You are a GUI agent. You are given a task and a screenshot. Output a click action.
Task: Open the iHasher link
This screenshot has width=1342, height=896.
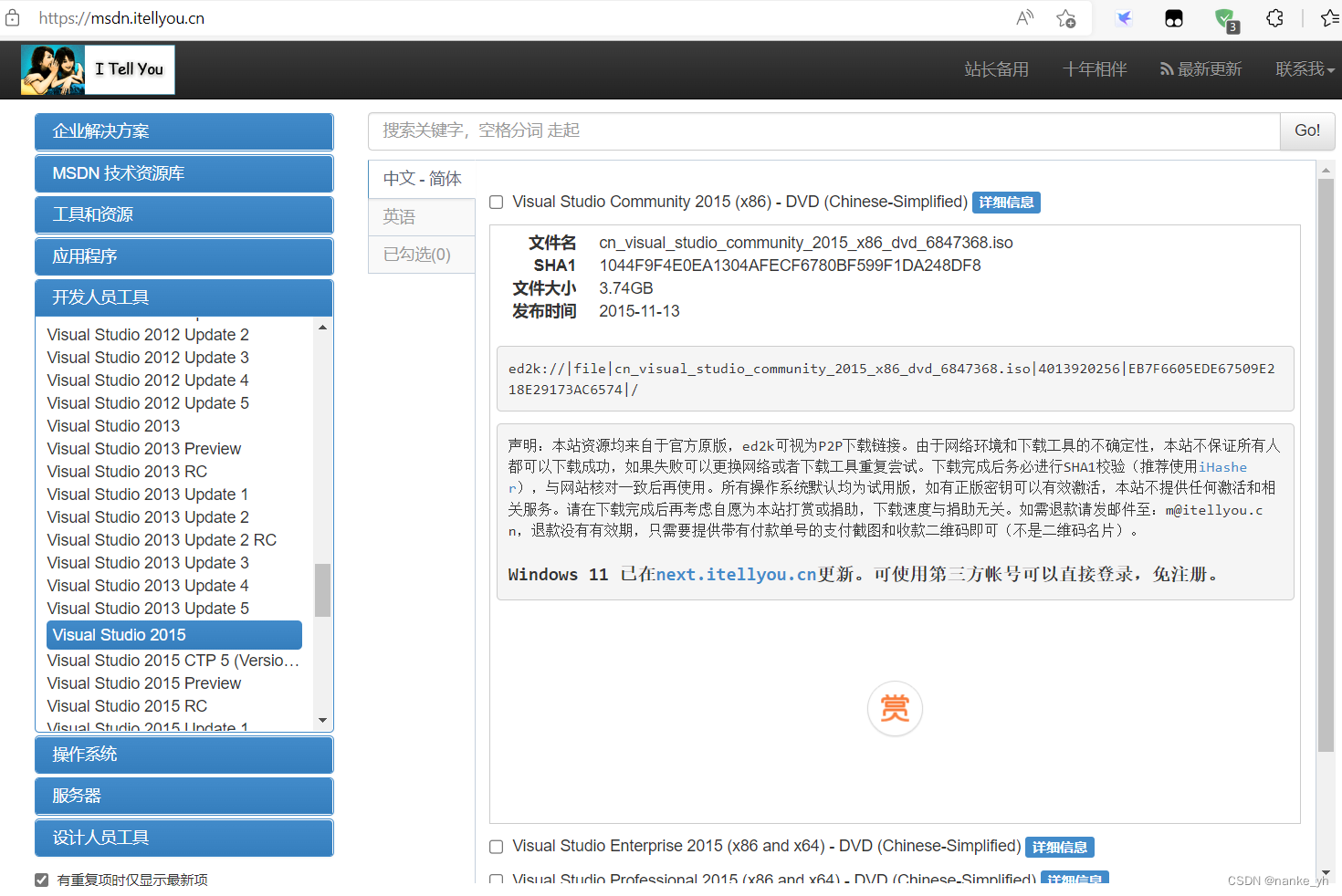[x=1222, y=467]
